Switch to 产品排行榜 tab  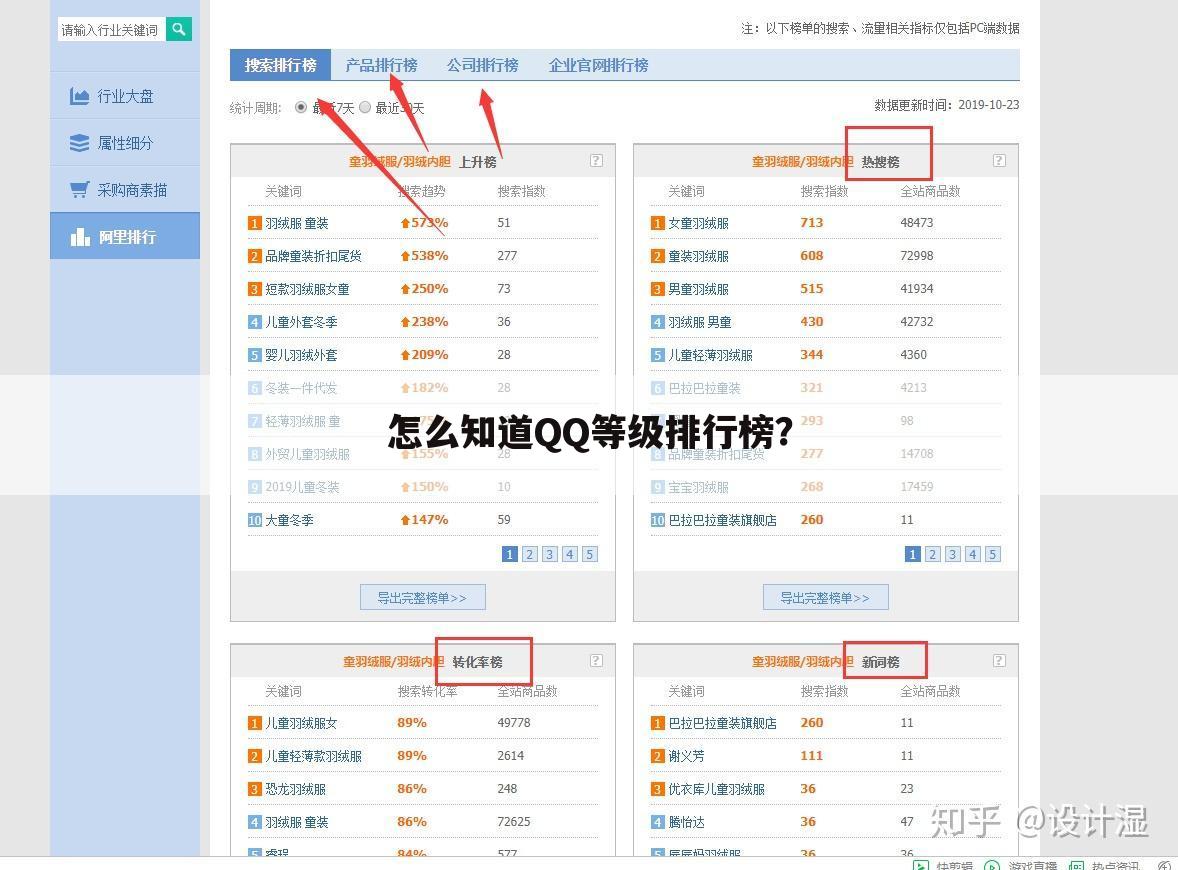point(381,65)
